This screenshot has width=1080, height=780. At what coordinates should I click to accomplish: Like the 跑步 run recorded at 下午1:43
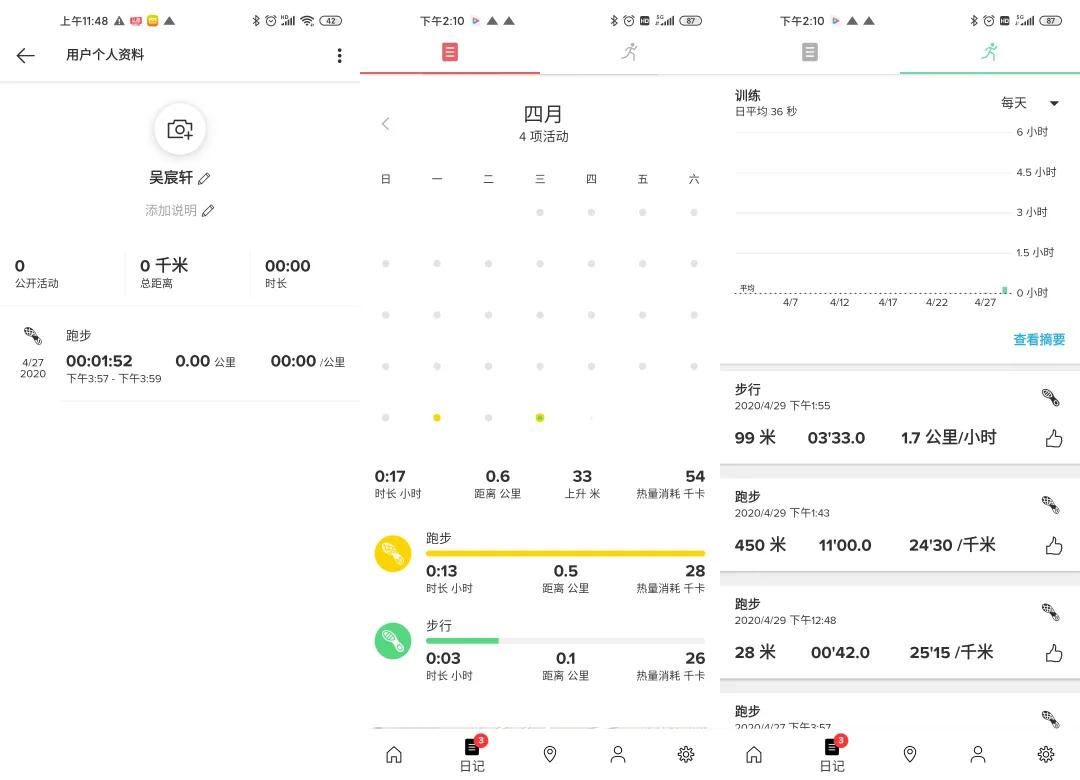pyautogui.click(x=1054, y=545)
